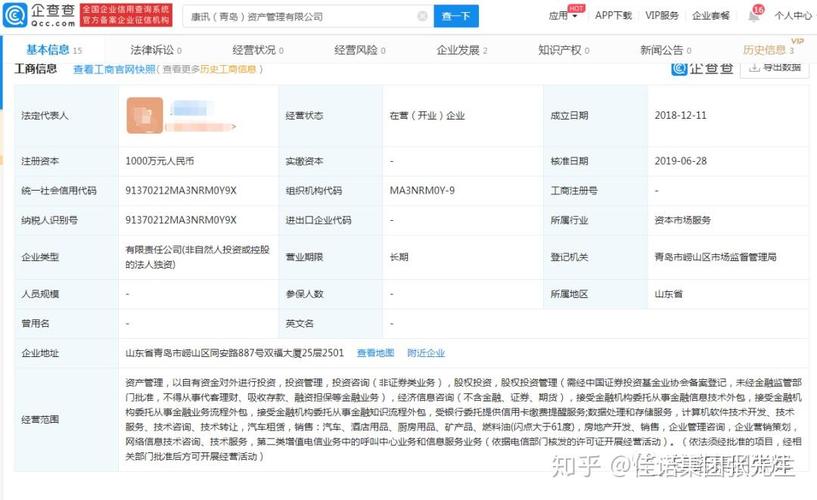Expand the 应用 dropdown menu
The height and width of the screenshot is (500, 817).
click(x=563, y=16)
